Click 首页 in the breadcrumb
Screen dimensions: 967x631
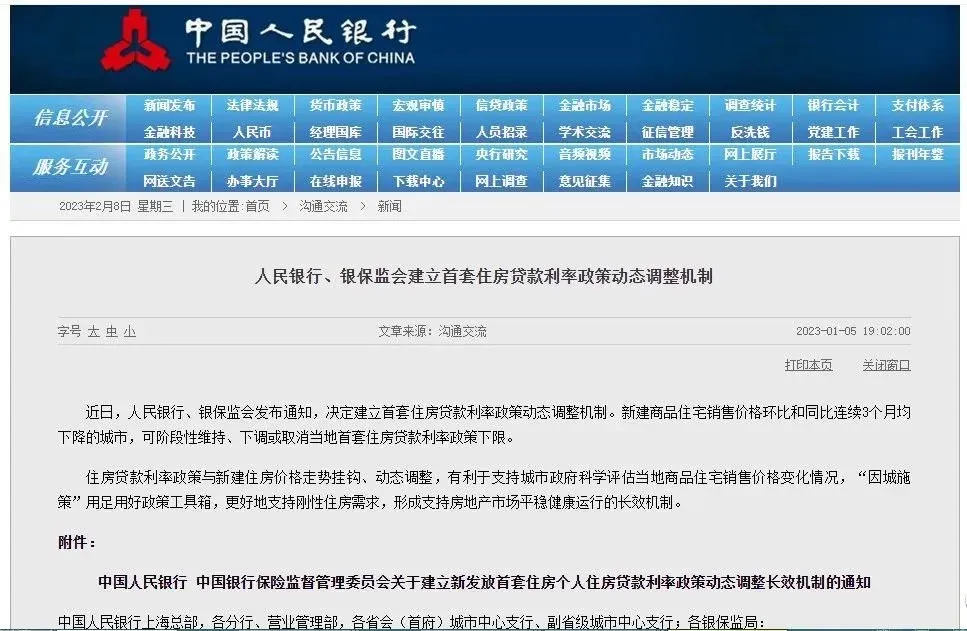(x=258, y=207)
